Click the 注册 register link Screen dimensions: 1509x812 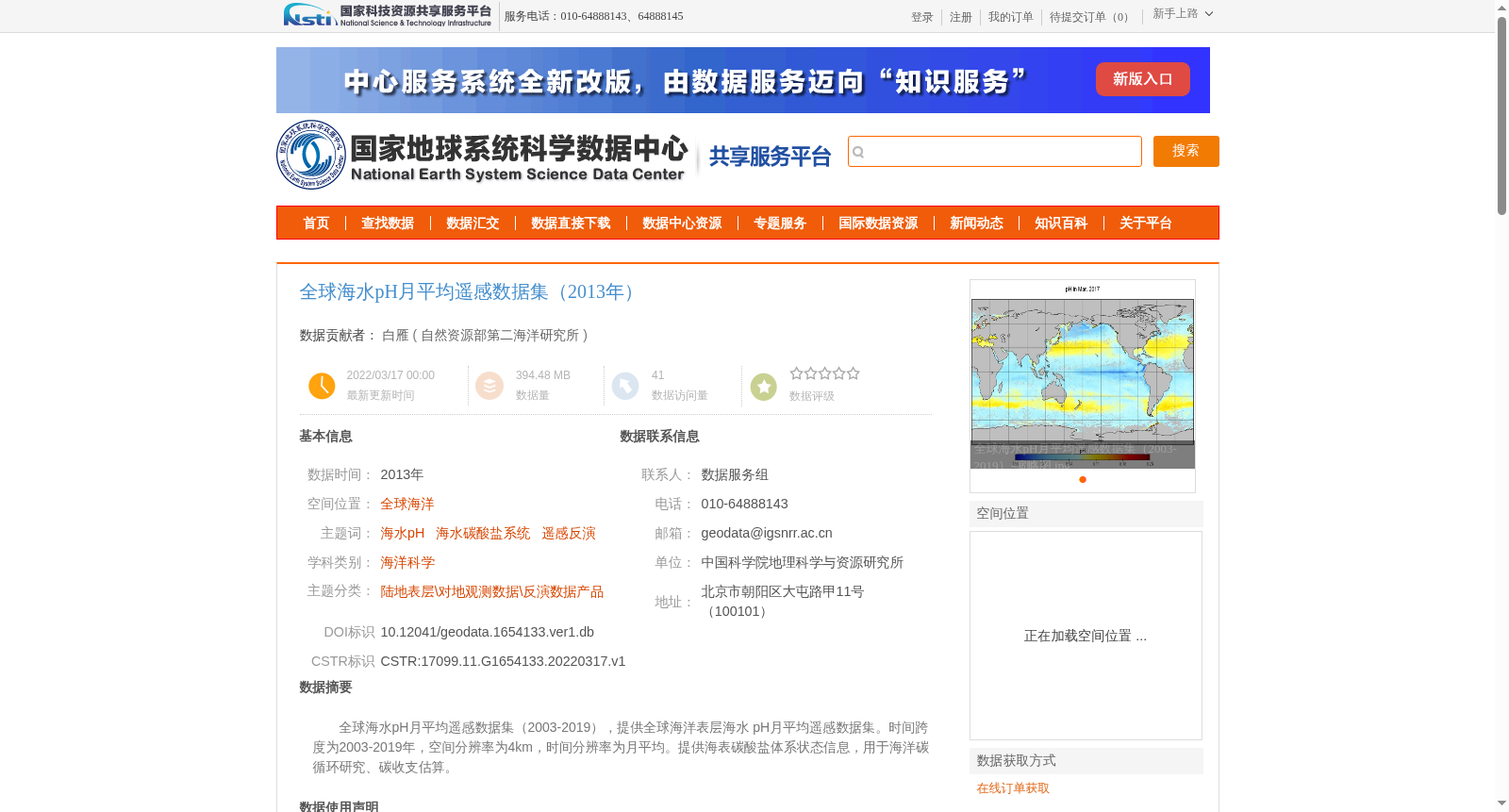pos(961,17)
